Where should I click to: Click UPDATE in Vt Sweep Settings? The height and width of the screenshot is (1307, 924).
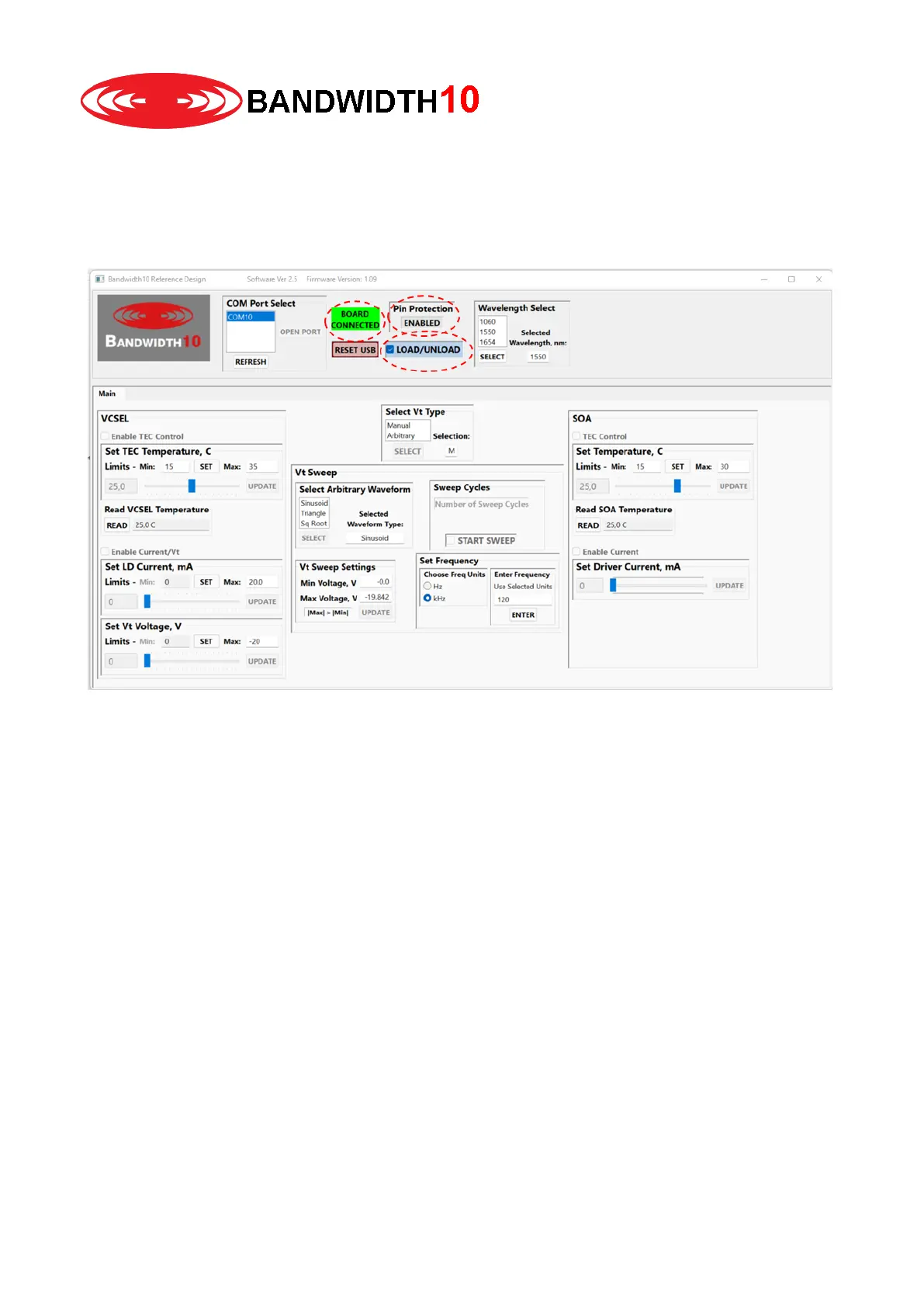[375, 613]
